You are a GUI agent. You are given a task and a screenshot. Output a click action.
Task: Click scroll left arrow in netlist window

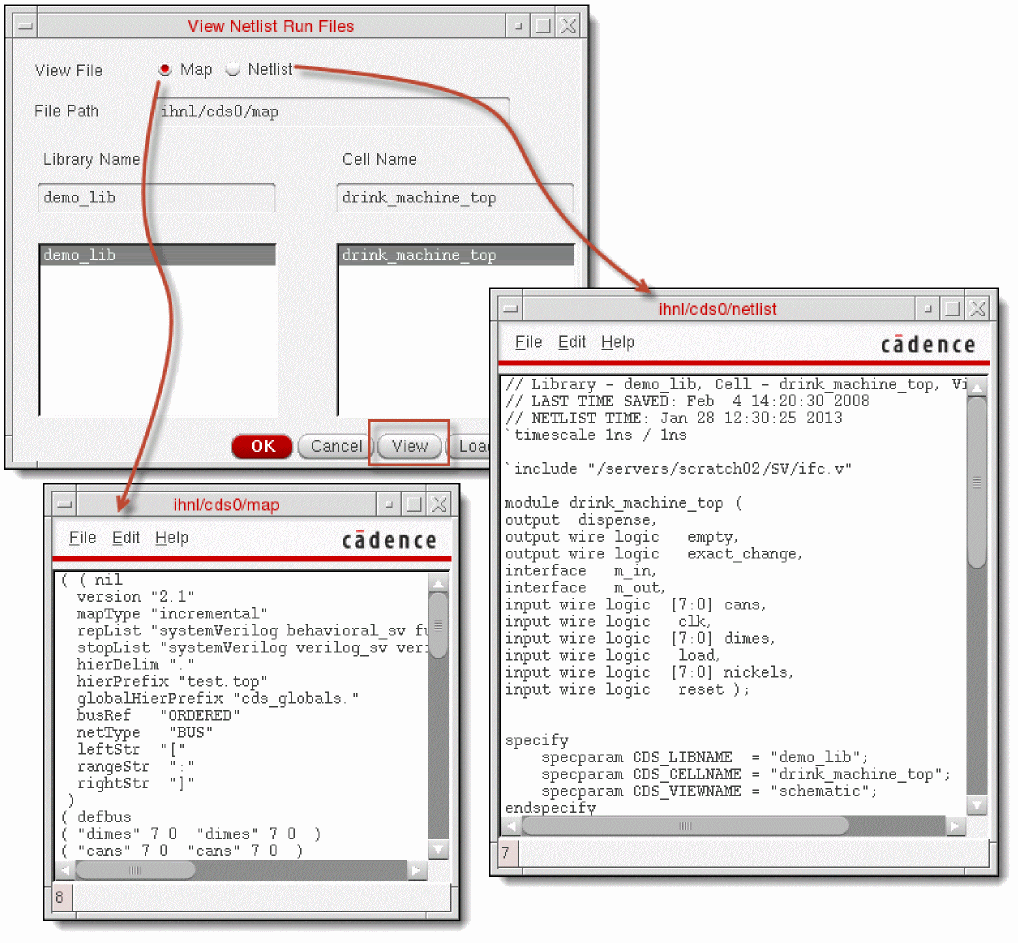pyautogui.click(x=512, y=826)
